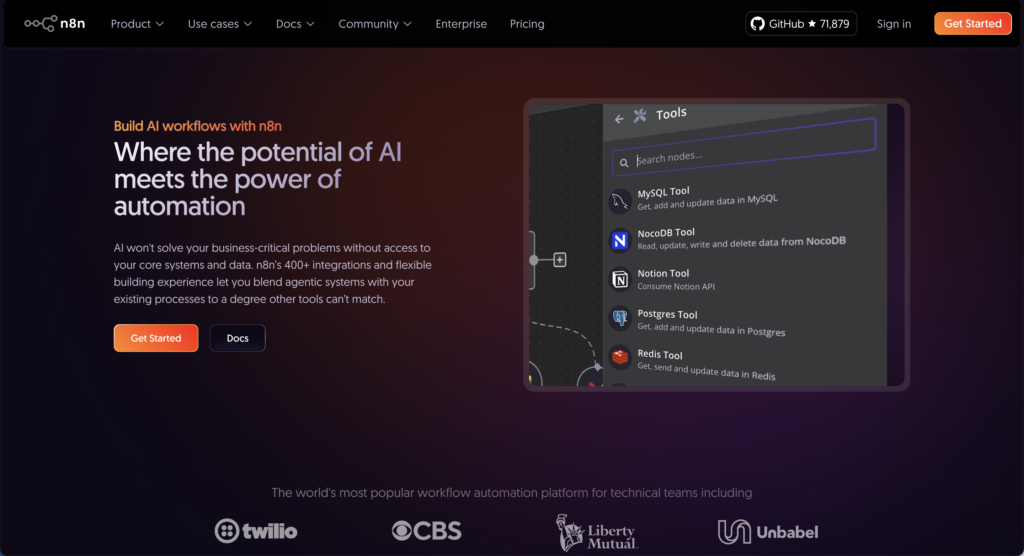Expand the Use cases dropdown
The image size is (1024, 556).
(219, 24)
